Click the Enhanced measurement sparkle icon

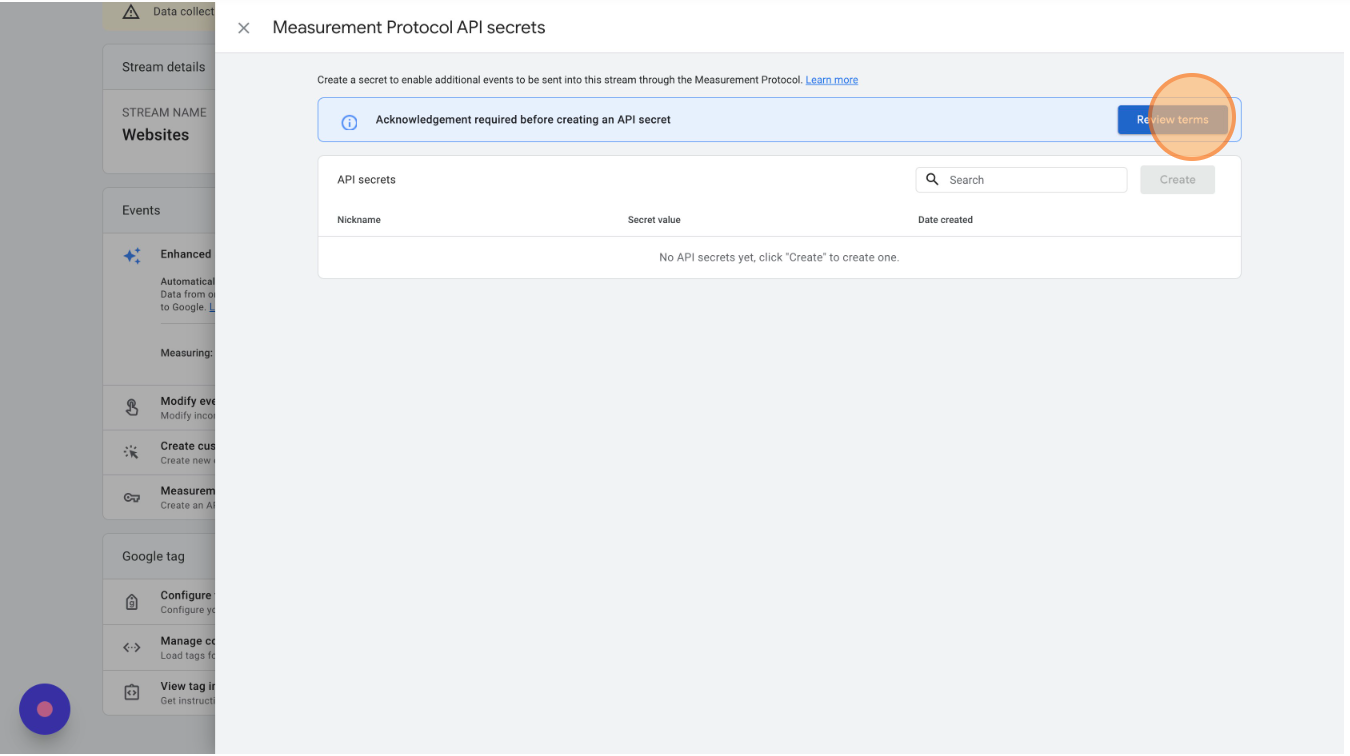pyautogui.click(x=132, y=256)
